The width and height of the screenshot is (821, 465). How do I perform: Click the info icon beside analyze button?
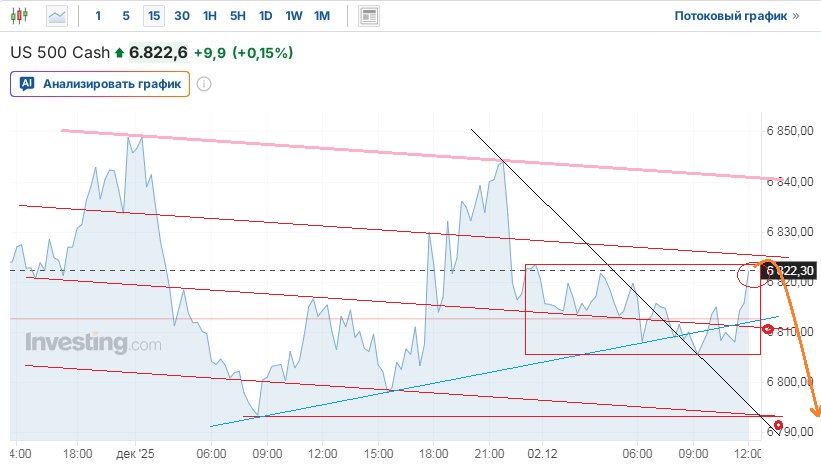coord(204,84)
